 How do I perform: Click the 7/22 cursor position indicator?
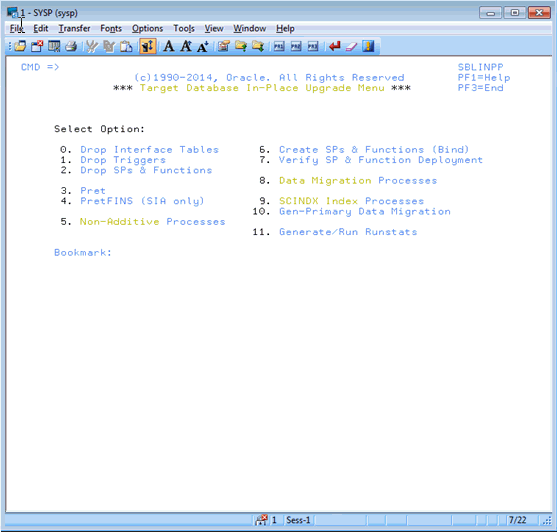[x=517, y=520]
